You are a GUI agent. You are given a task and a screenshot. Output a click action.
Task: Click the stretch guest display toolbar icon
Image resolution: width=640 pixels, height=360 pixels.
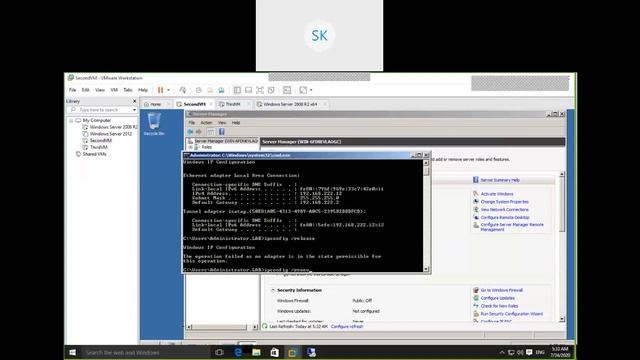click(303, 90)
